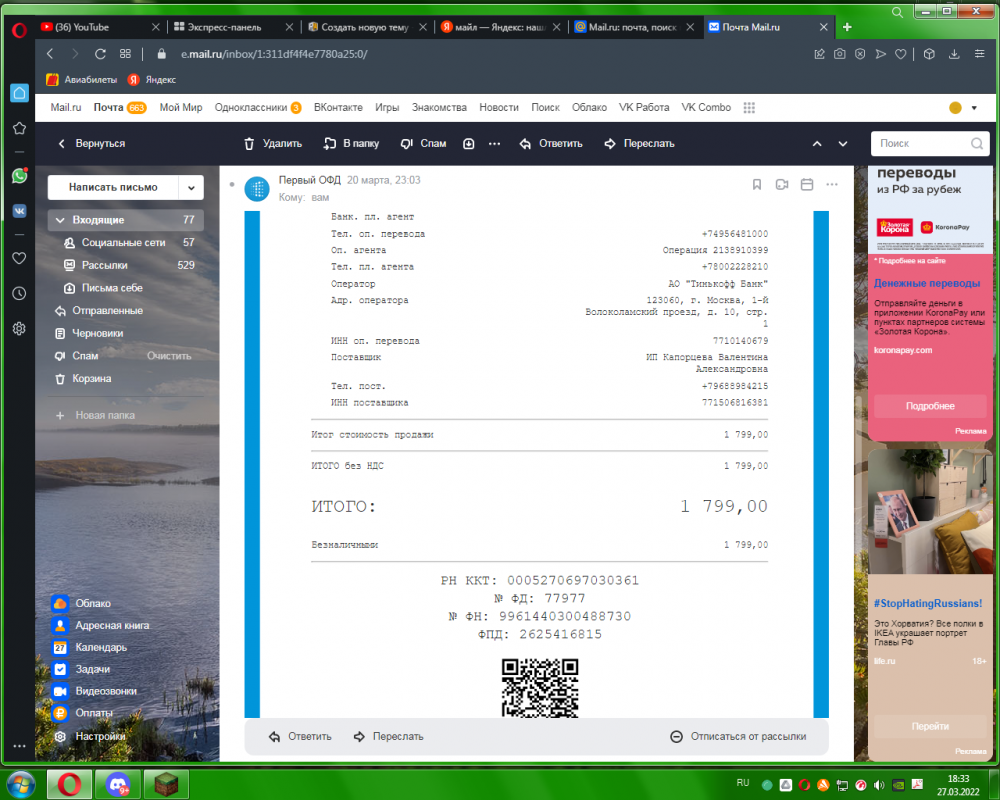Screen dimensions: 1000x800
Task: Mark the email as Спам in the toolbar
Action: 423,144
